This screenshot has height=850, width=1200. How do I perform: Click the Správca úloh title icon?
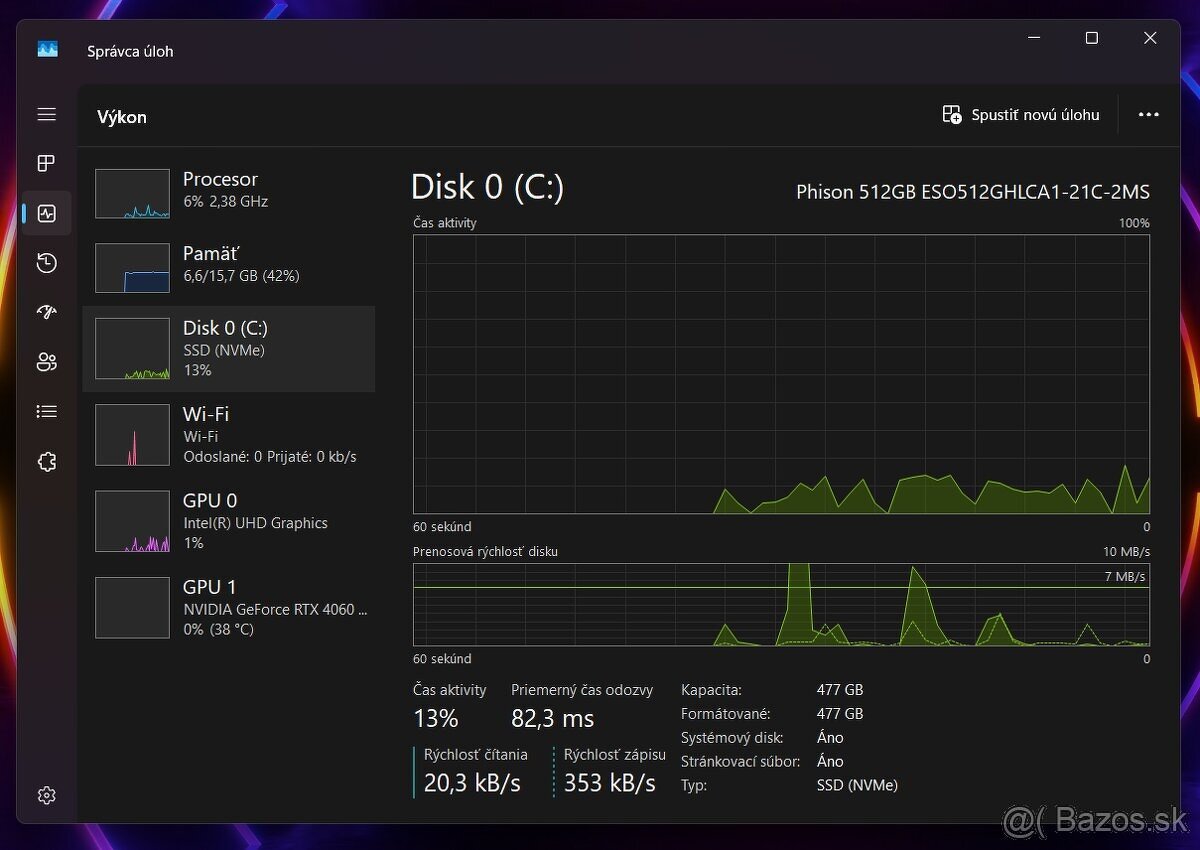[x=48, y=50]
